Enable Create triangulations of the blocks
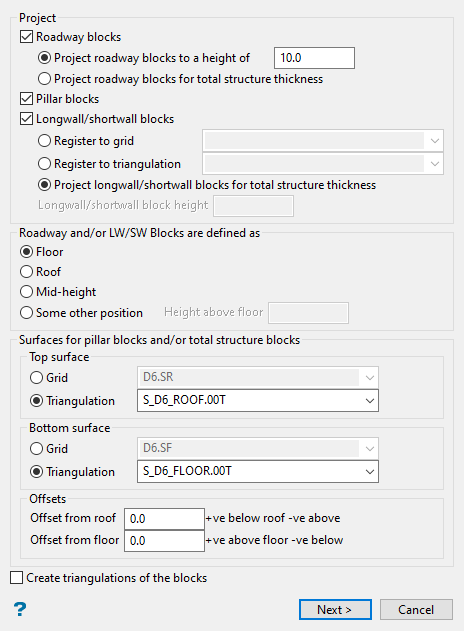 (16, 578)
